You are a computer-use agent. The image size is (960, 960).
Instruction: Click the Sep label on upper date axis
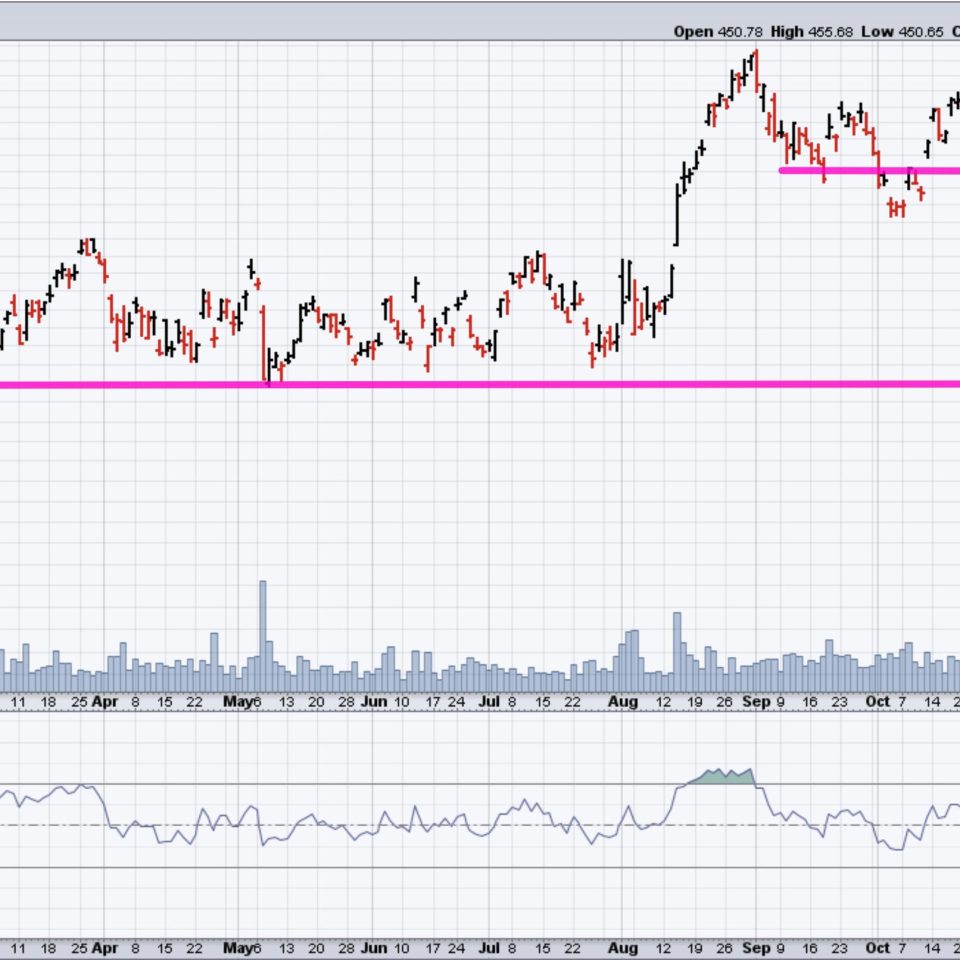coord(757,702)
